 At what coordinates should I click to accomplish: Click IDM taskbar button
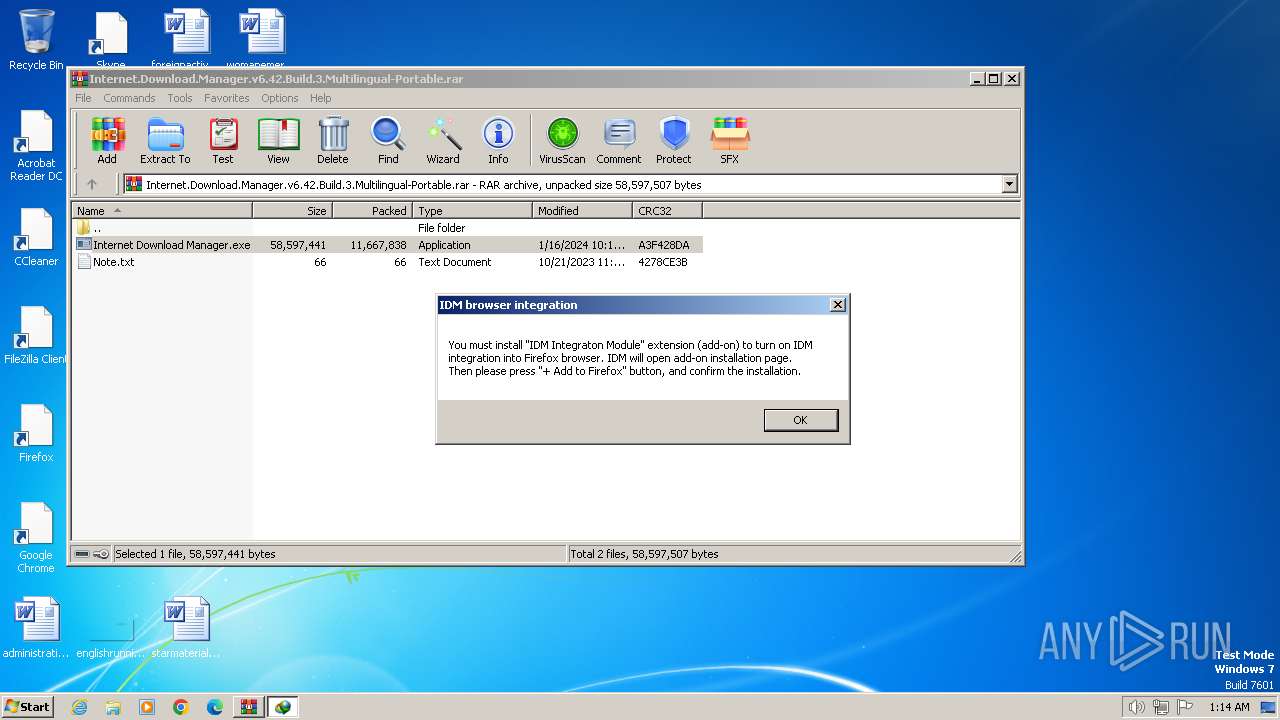[283, 707]
